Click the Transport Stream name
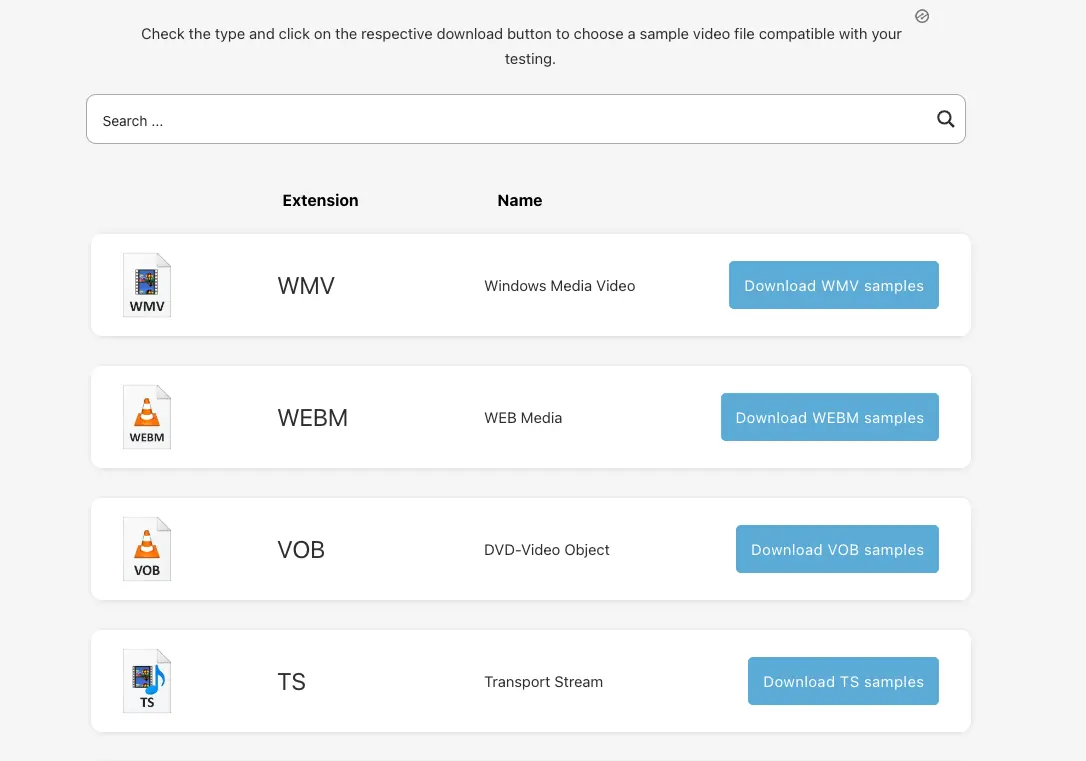 544,682
